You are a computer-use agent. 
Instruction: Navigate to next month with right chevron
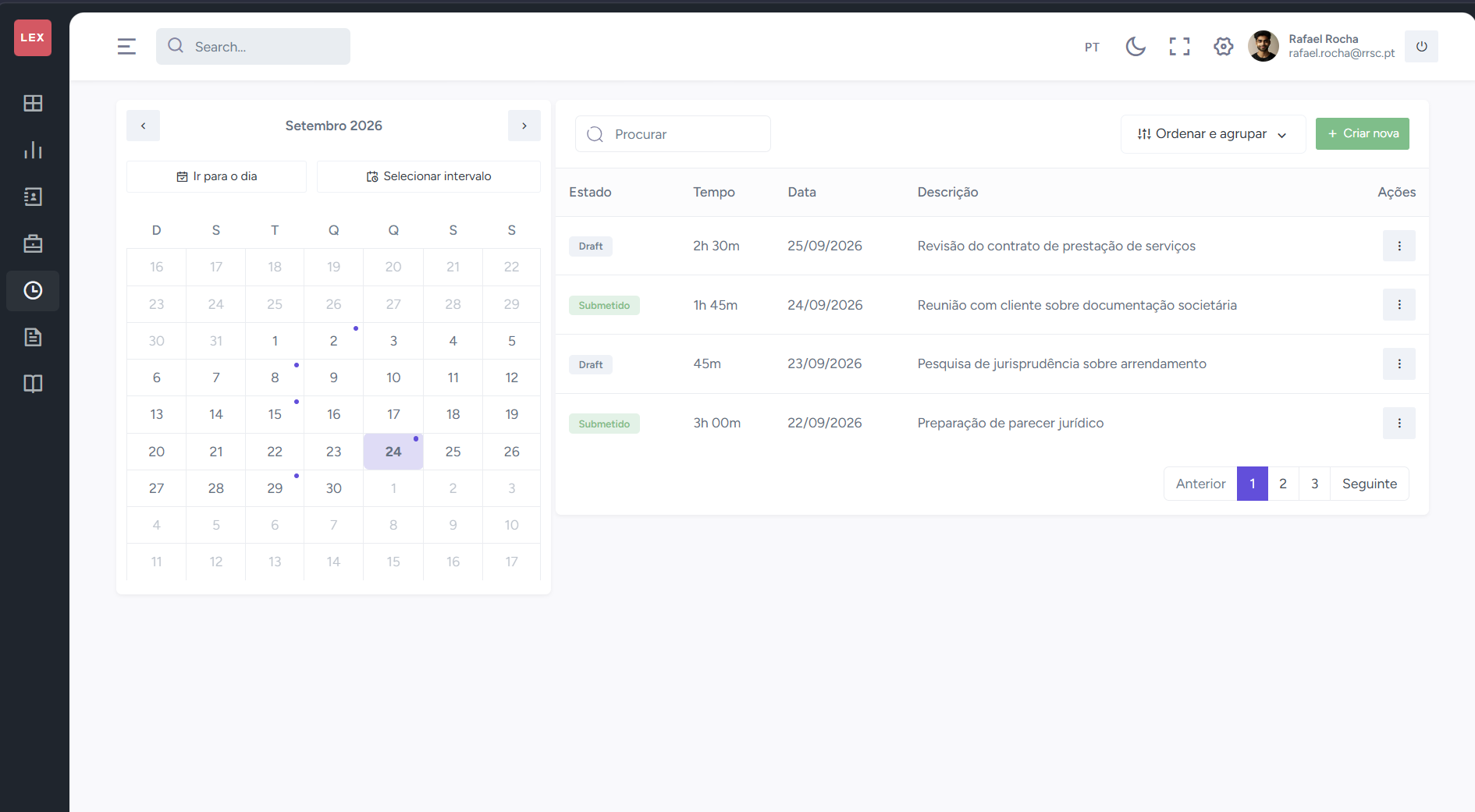click(524, 126)
